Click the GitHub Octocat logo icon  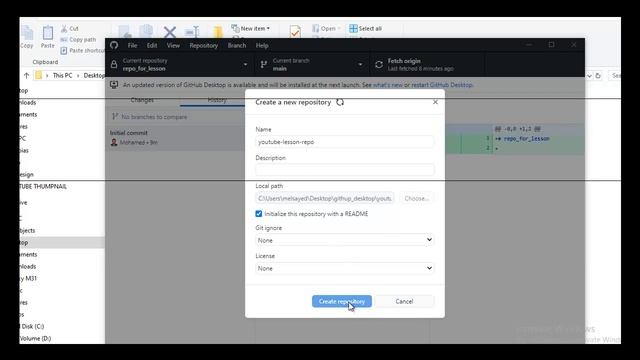[x=114, y=45]
